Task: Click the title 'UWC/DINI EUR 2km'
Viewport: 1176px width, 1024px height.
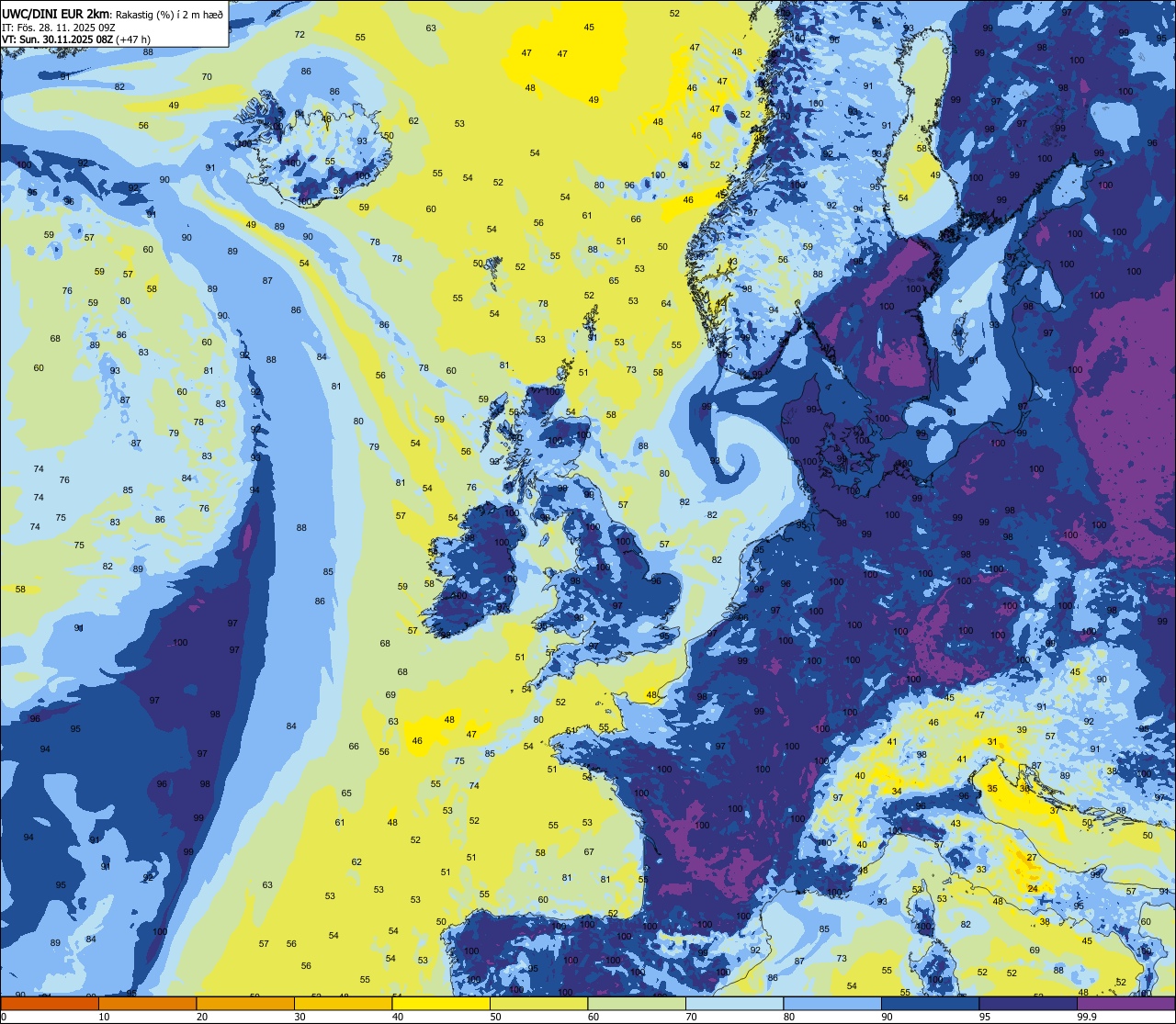Action: coord(57,13)
